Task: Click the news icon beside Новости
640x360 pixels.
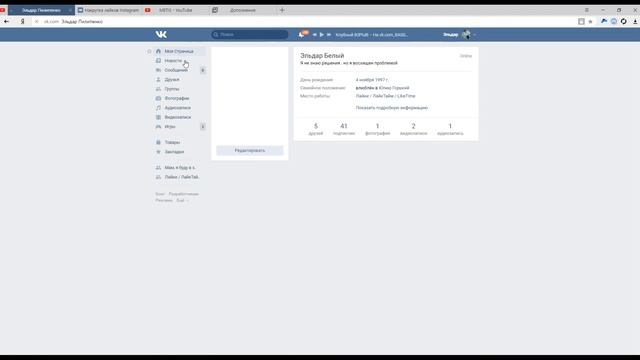Action: pos(158,61)
